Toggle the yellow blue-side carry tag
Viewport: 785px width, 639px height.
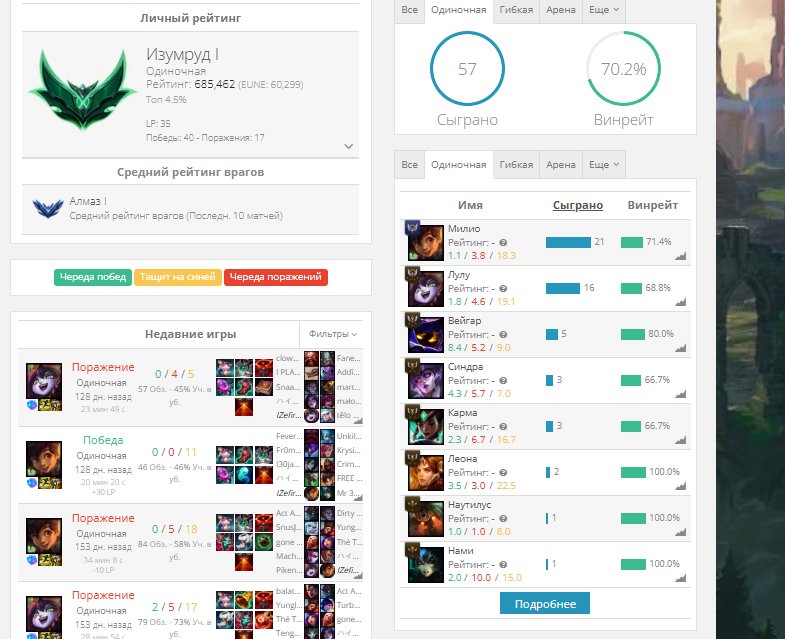click(x=178, y=277)
